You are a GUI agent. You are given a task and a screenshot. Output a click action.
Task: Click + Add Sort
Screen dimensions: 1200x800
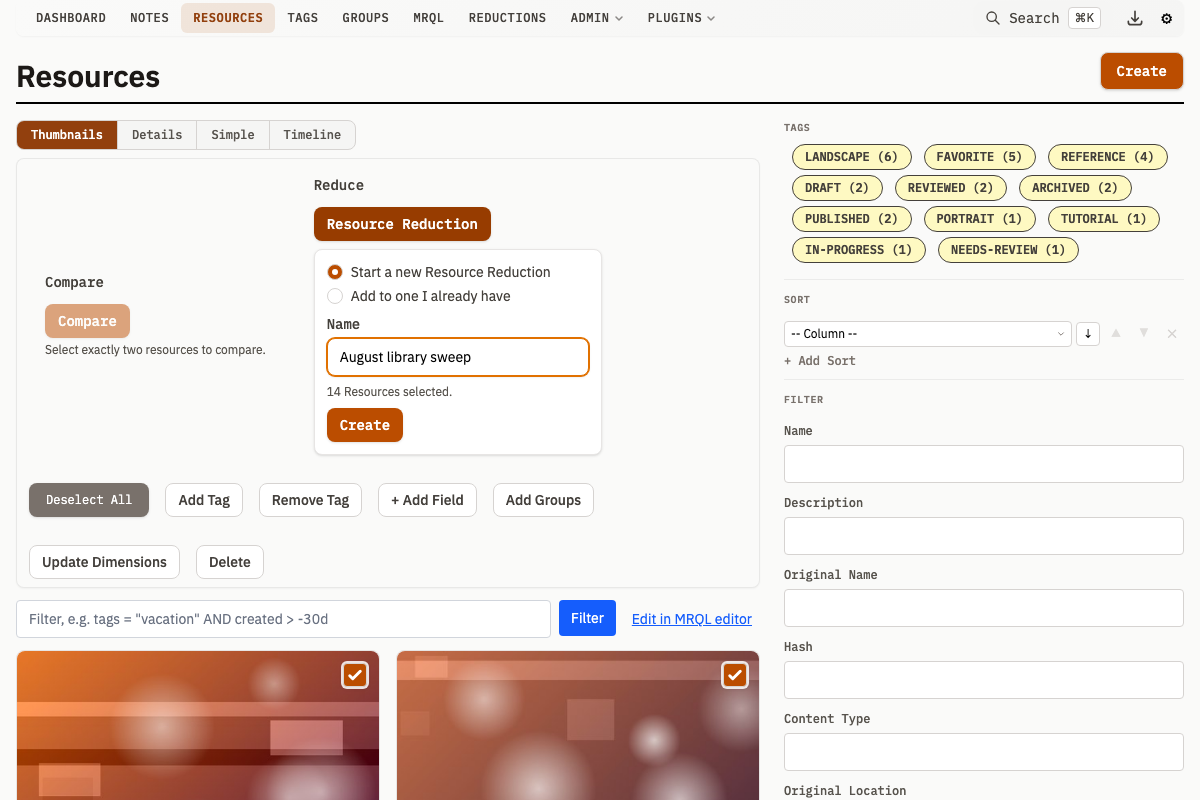(x=820, y=361)
